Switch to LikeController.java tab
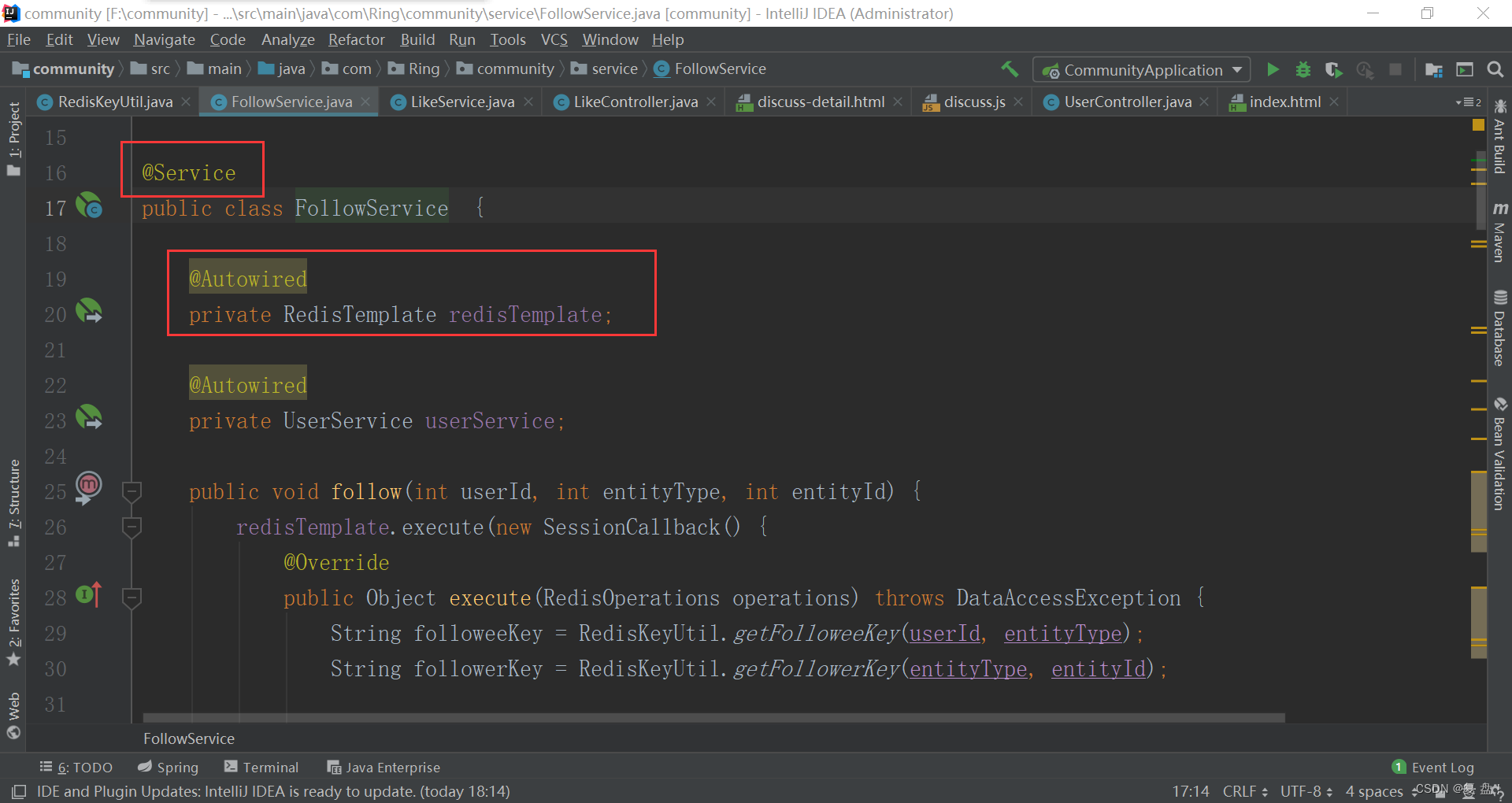 click(x=636, y=102)
